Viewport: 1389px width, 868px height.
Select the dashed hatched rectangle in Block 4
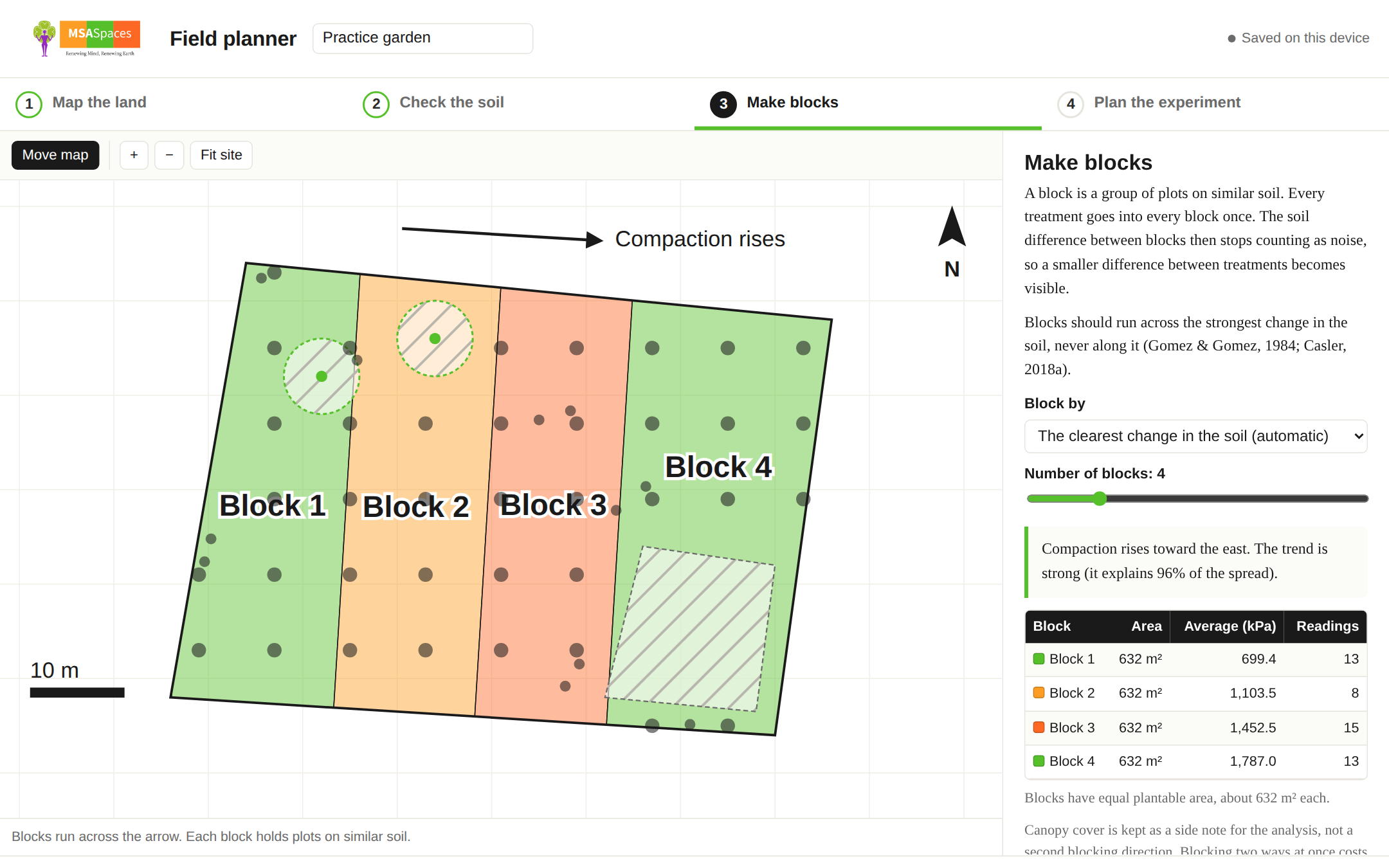[x=690, y=629]
